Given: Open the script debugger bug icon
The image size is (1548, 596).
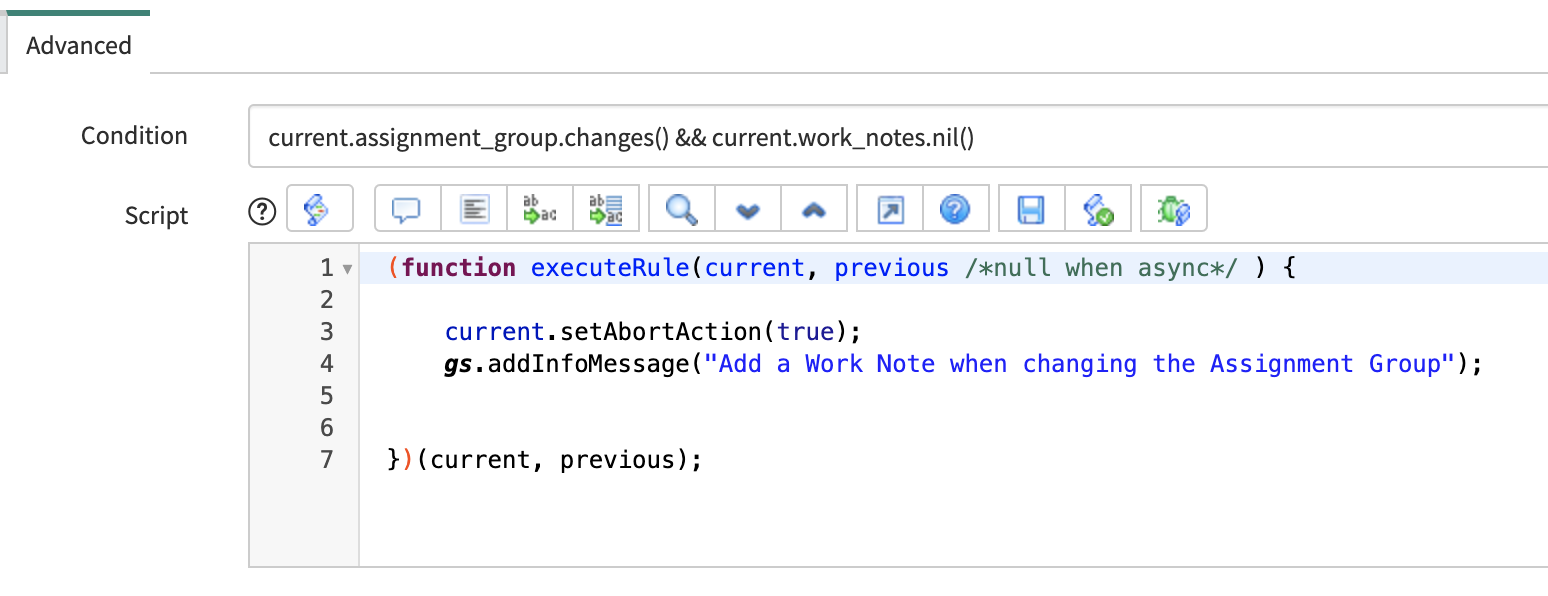Looking at the screenshot, I should [x=1173, y=210].
